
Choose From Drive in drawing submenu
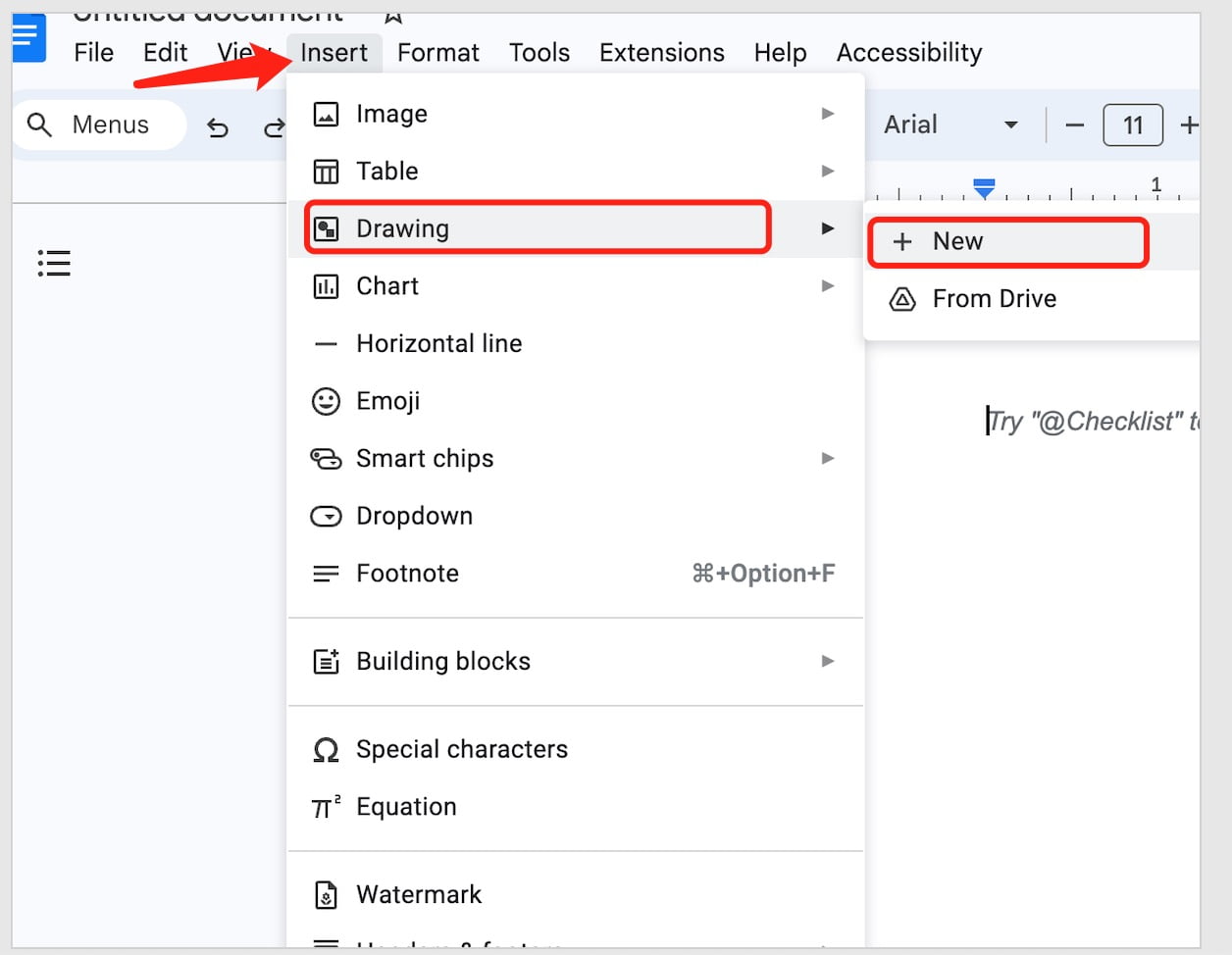(1032, 299)
